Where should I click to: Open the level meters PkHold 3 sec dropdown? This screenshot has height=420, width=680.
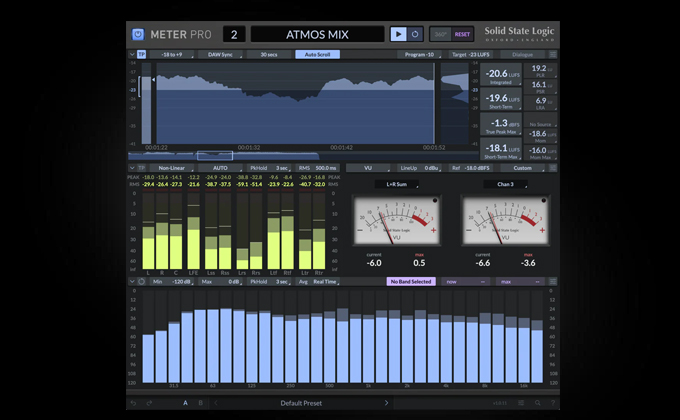pos(269,168)
